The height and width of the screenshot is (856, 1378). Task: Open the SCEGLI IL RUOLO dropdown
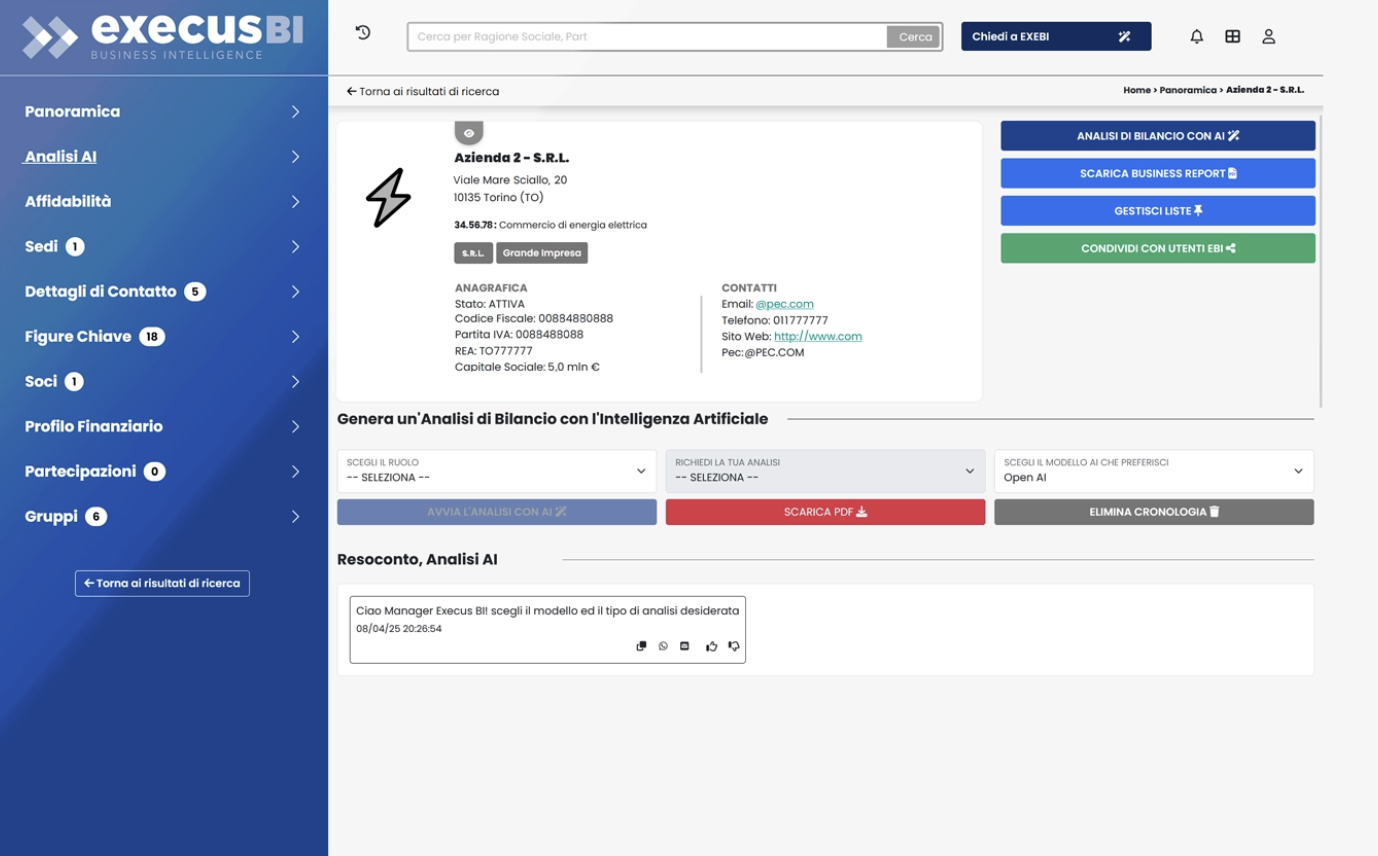(x=497, y=471)
